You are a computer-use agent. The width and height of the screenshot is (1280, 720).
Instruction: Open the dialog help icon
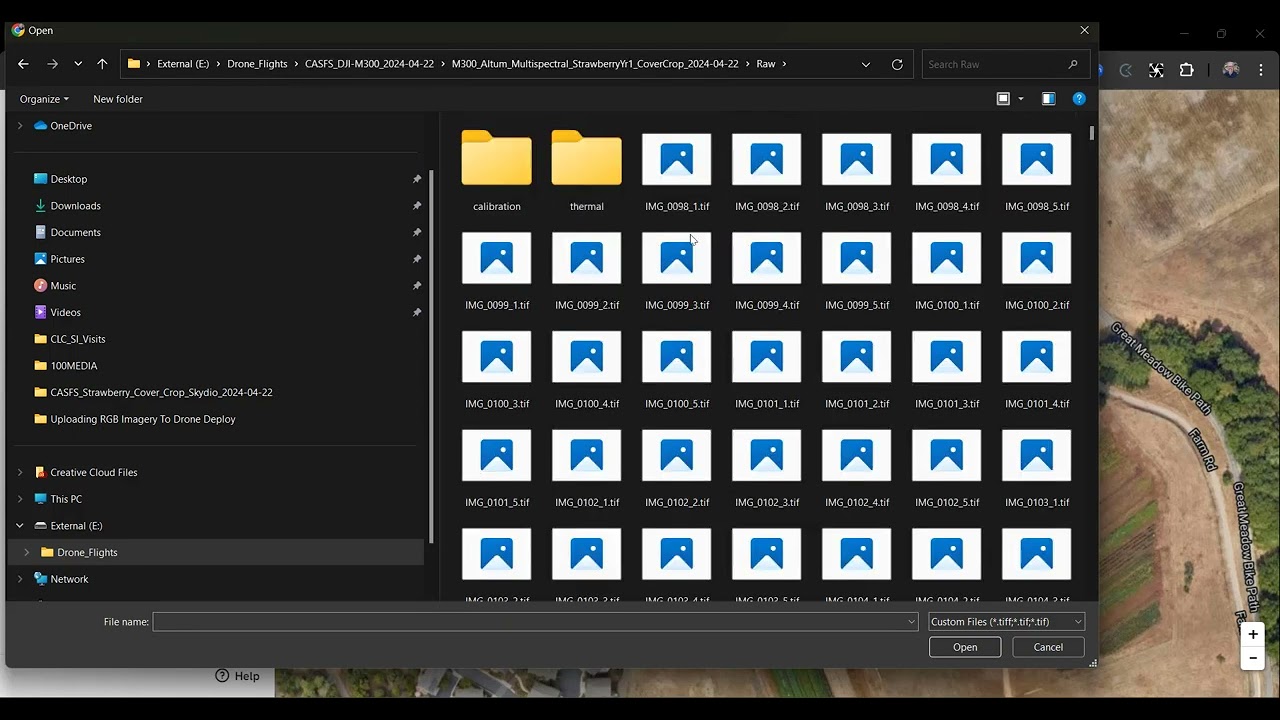1079,99
